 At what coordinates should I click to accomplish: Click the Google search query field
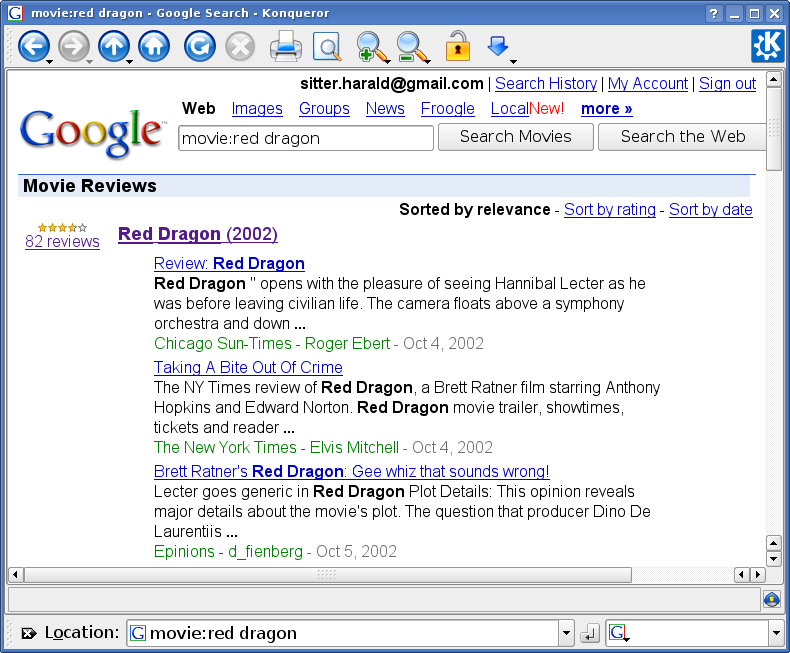point(306,138)
